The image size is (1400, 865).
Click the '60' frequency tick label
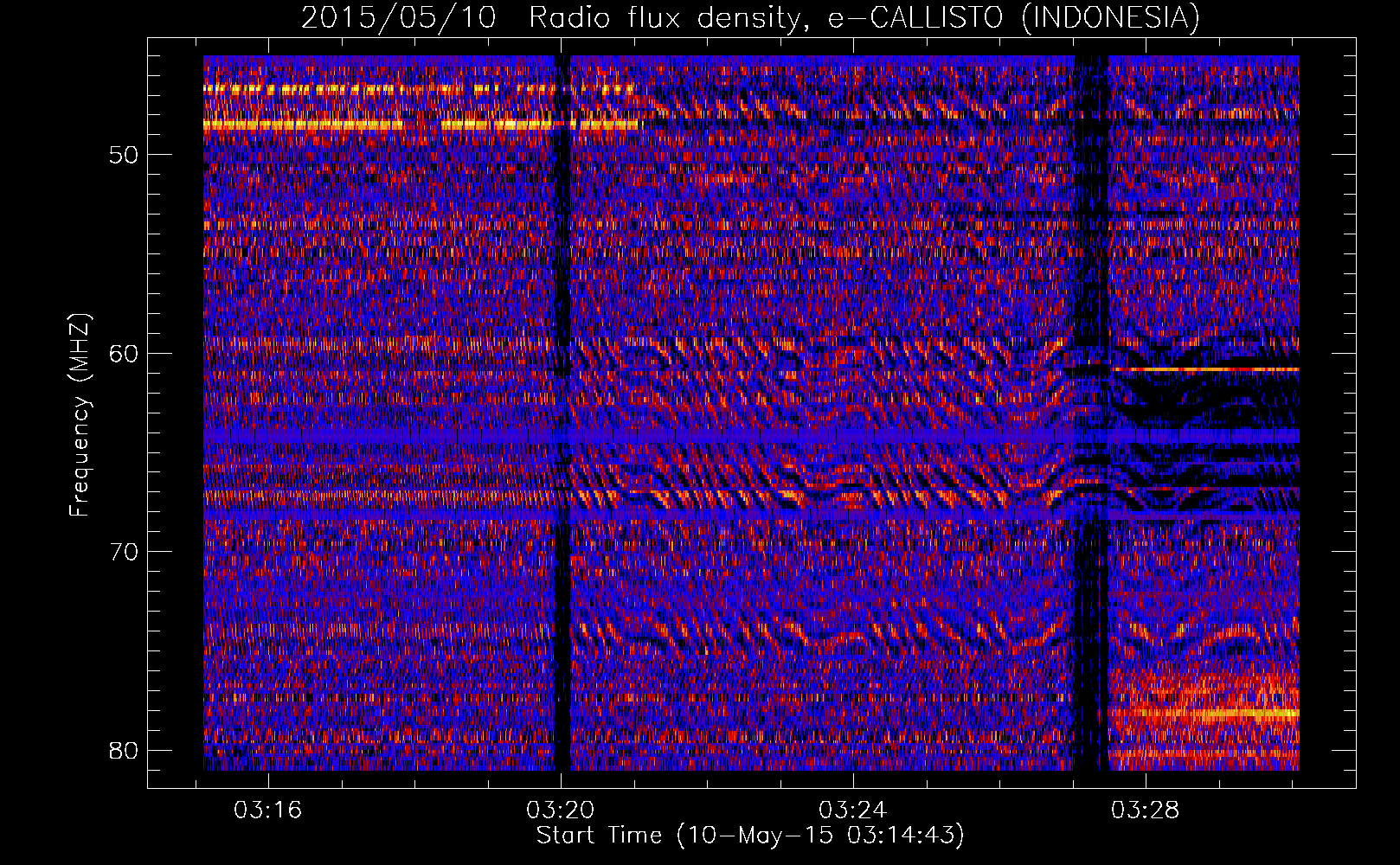point(125,354)
